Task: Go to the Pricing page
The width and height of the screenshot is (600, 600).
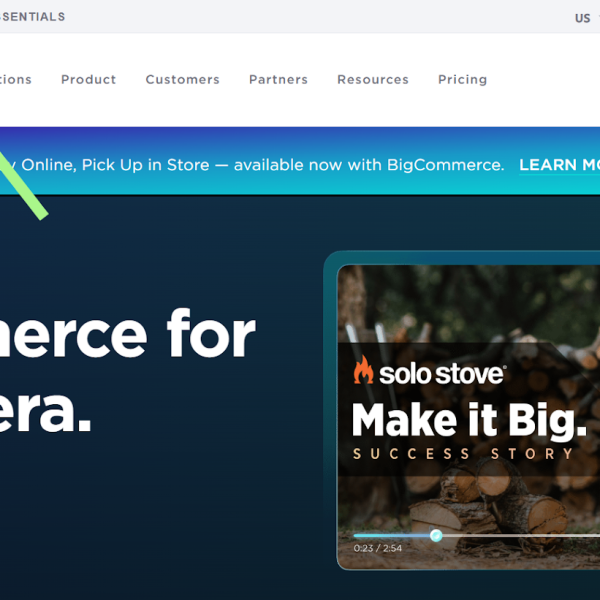Action: (x=462, y=80)
